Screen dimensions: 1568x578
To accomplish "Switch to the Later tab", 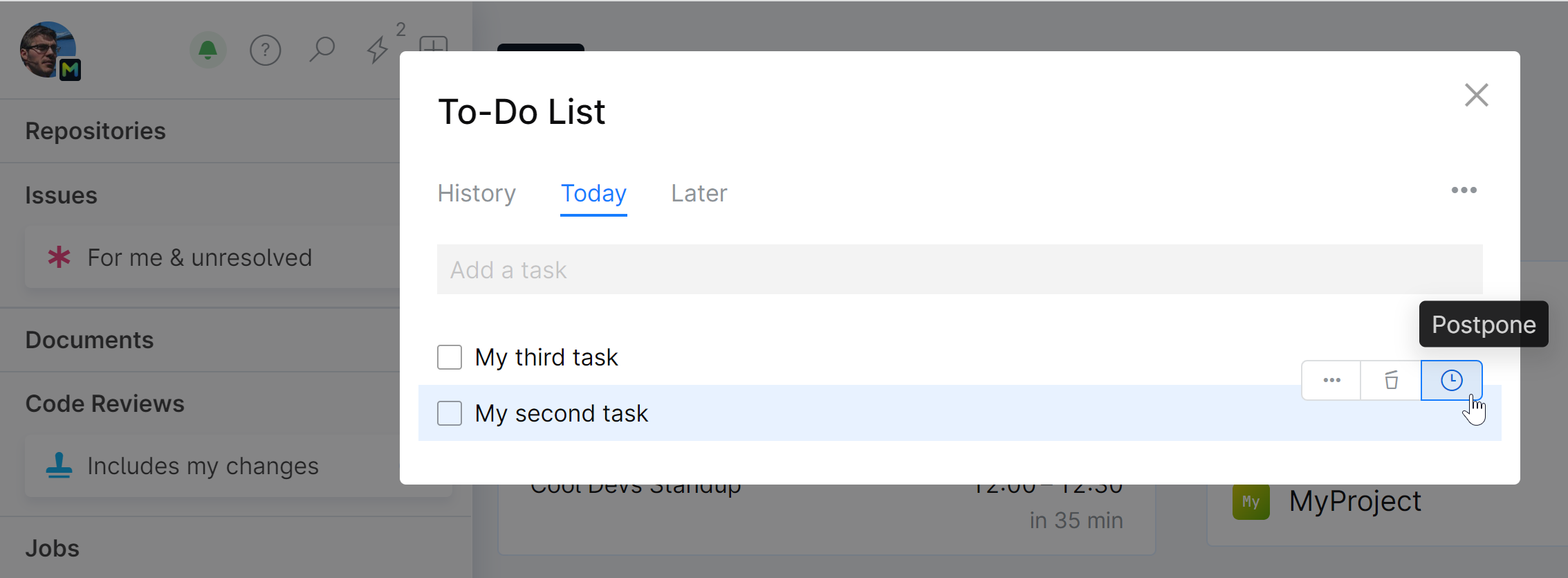I will tap(699, 193).
